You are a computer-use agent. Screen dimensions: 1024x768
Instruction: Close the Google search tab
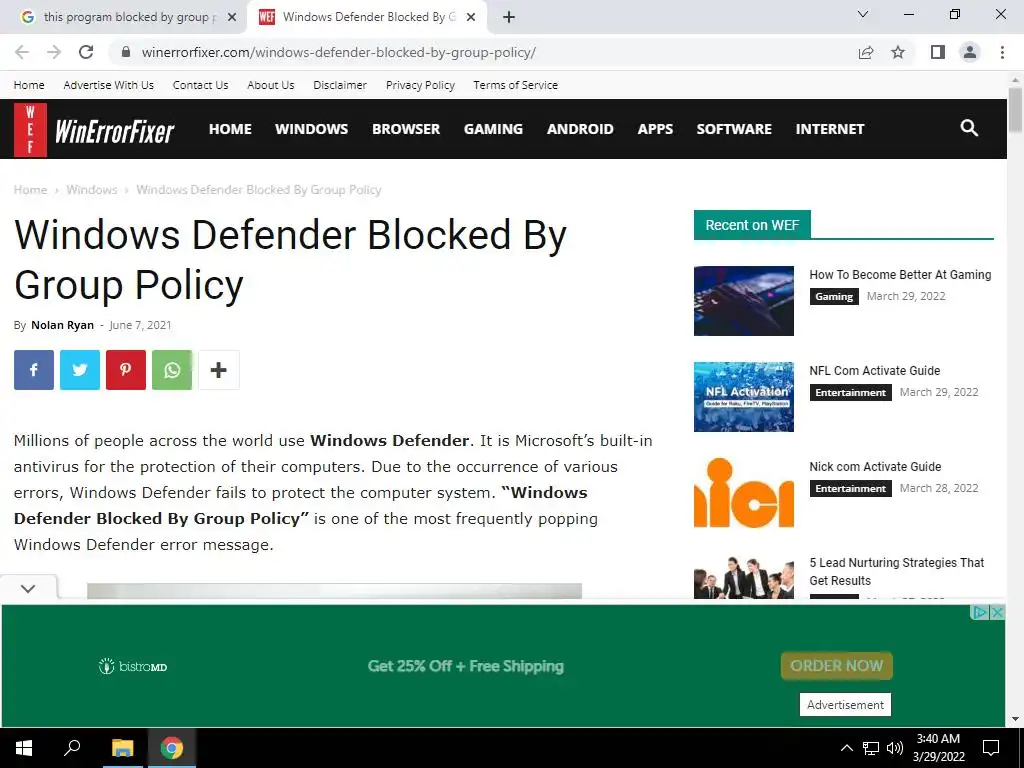click(232, 18)
